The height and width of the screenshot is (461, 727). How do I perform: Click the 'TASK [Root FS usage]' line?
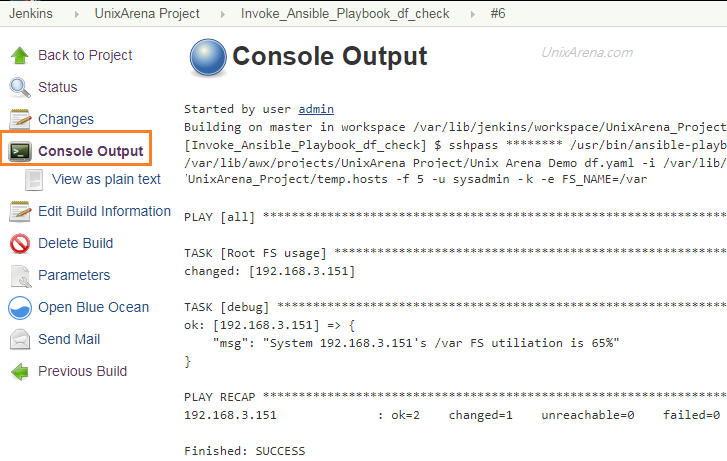tap(455, 253)
